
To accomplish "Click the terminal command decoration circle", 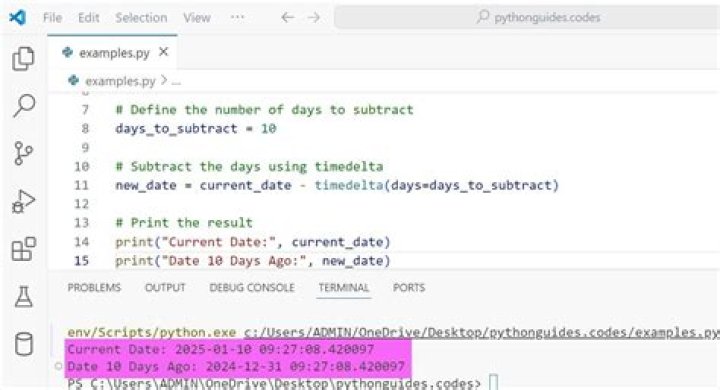I will click(x=58, y=366).
